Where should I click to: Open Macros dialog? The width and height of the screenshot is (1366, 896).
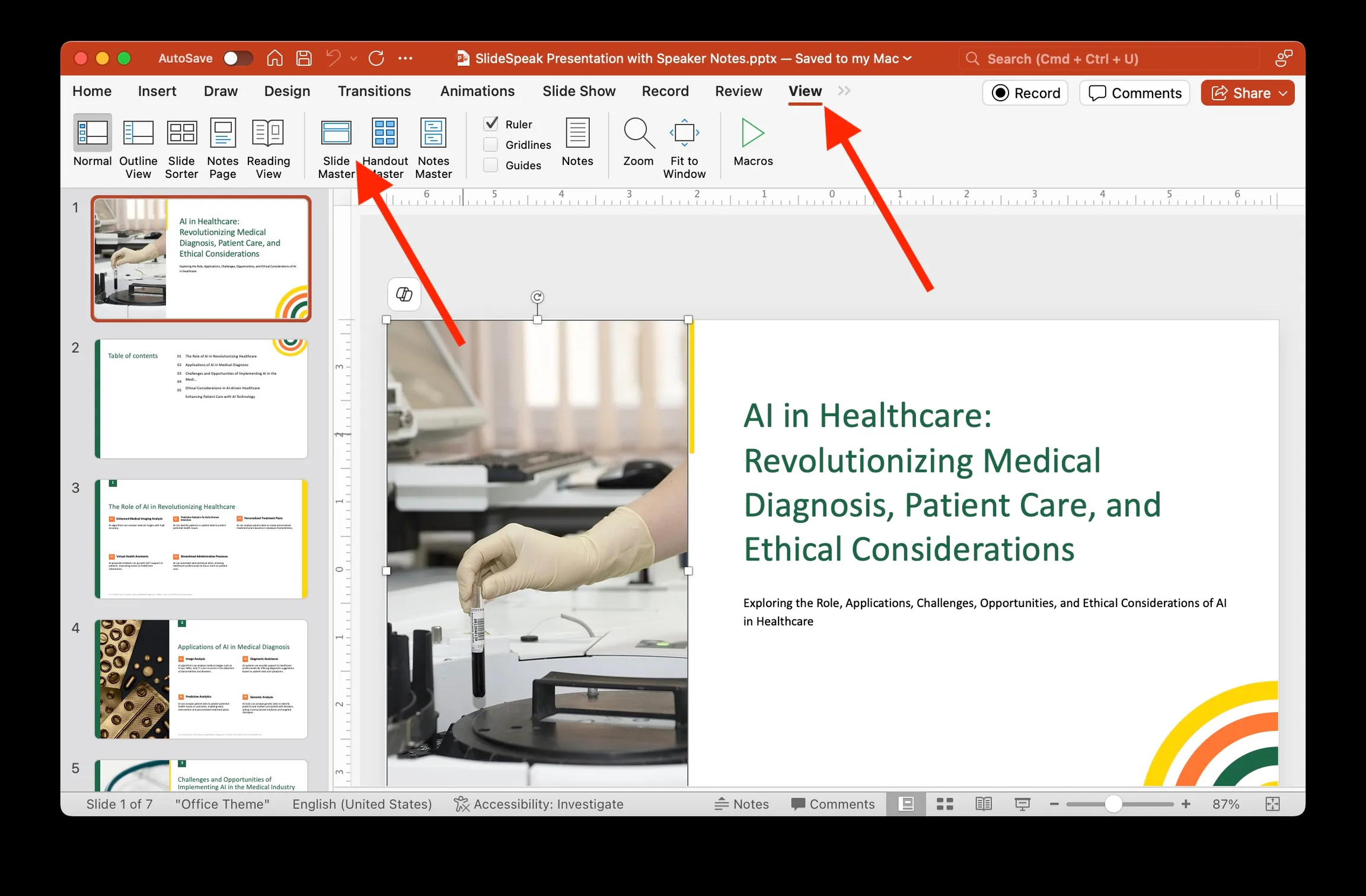753,142
